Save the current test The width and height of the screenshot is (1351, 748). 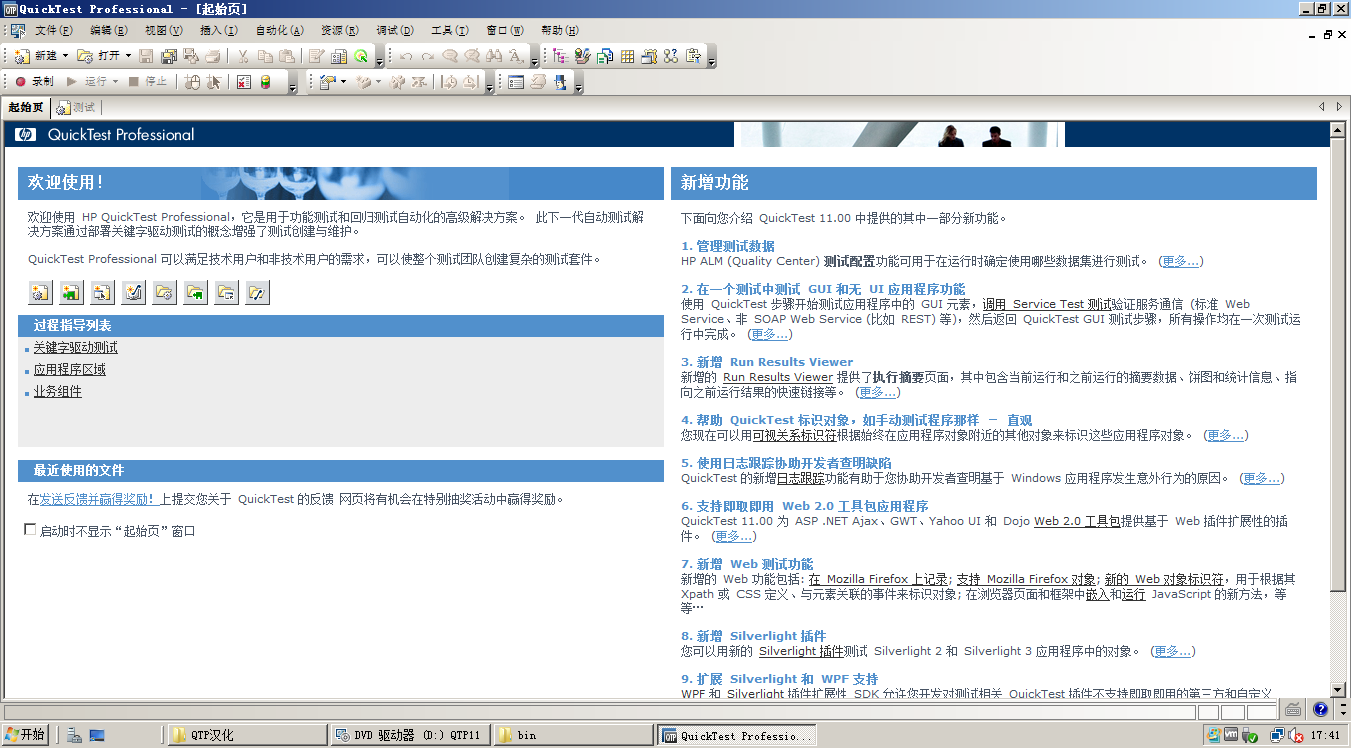[x=146, y=57]
